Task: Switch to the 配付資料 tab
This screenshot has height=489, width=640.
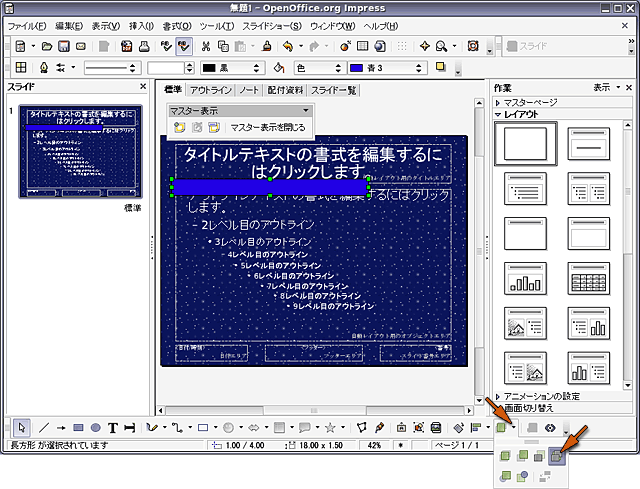Action: pyautogui.click(x=285, y=90)
